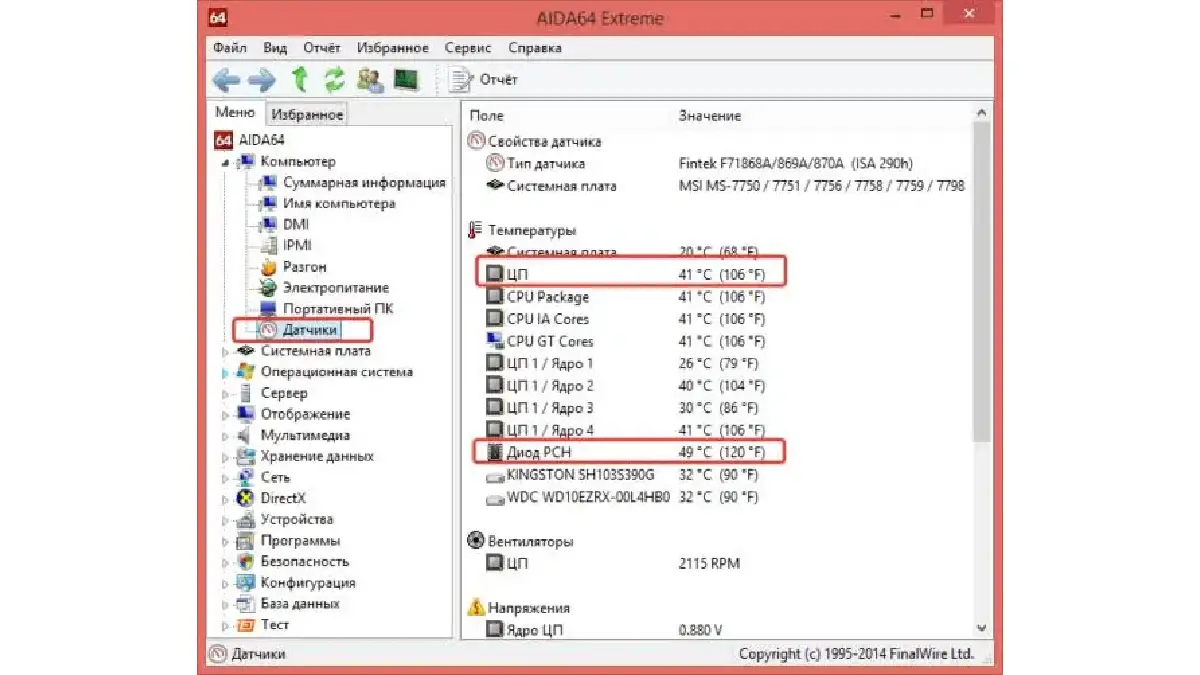Click the Refresh toolbar icon
The image size is (1200, 675).
pyautogui.click(x=334, y=79)
